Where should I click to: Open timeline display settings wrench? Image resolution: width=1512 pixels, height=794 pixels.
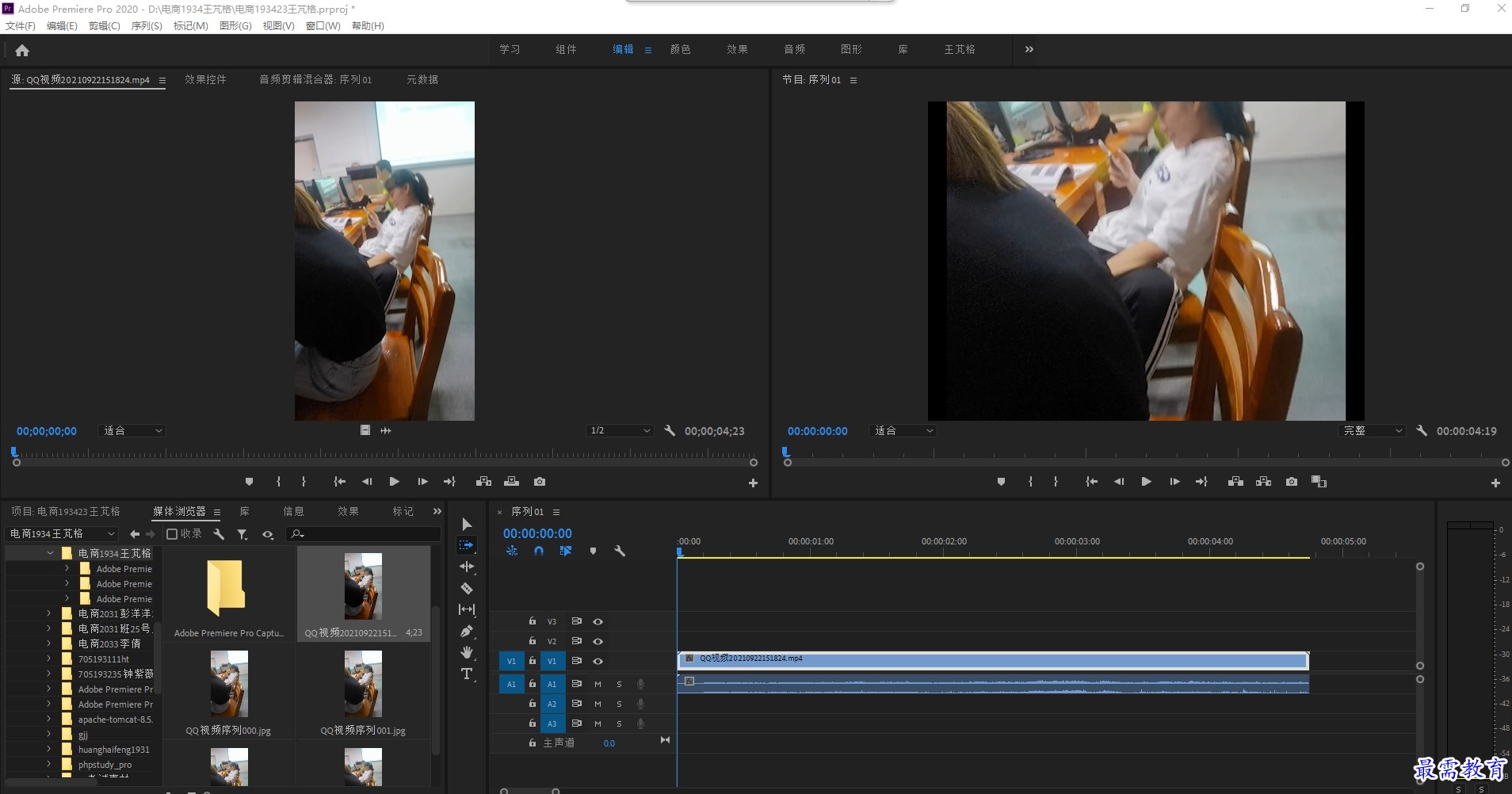click(620, 551)
